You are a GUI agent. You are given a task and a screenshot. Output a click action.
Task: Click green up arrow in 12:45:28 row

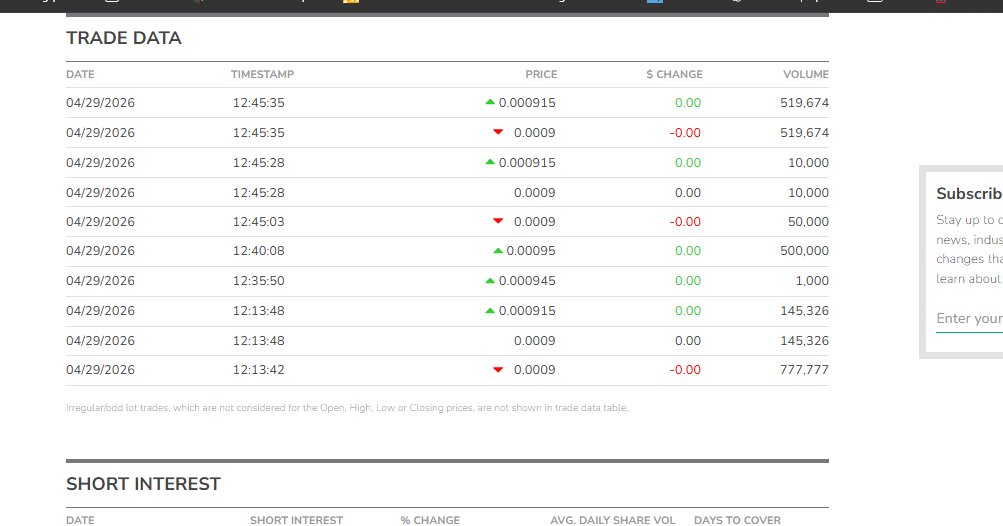pyautogui.click(x=490, y=163)
